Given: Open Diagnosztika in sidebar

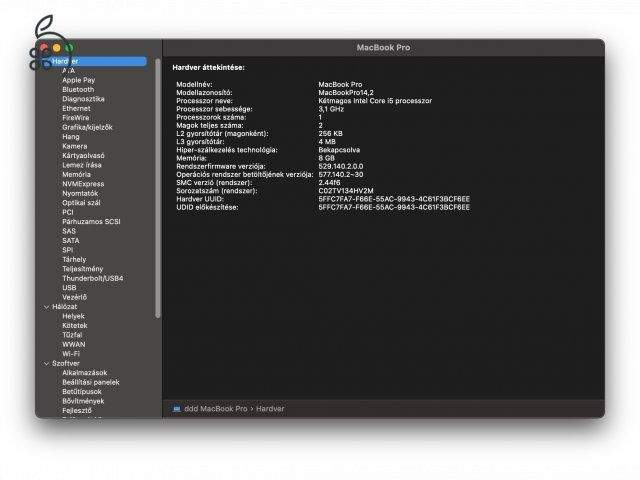Looking at the screenshot, I should 83,99.
